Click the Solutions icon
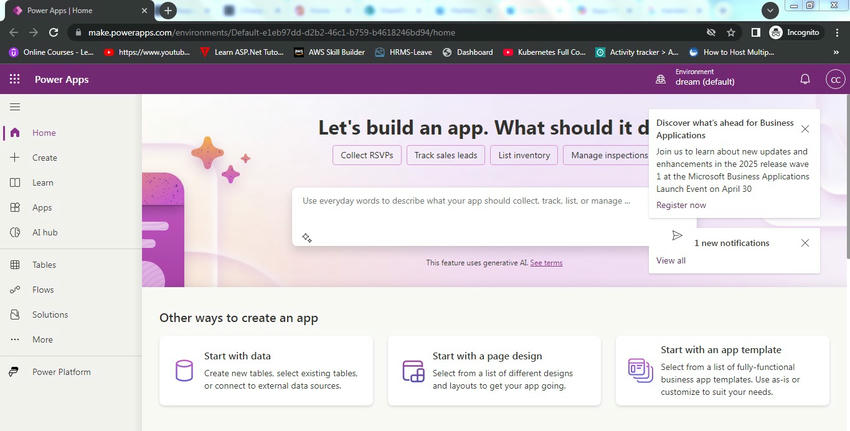This screenshot has width=850, height=431. [x=15, y=314]
